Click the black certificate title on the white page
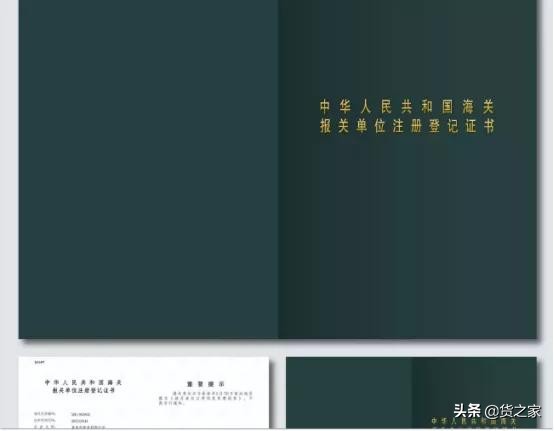 (x=83, y=386)
